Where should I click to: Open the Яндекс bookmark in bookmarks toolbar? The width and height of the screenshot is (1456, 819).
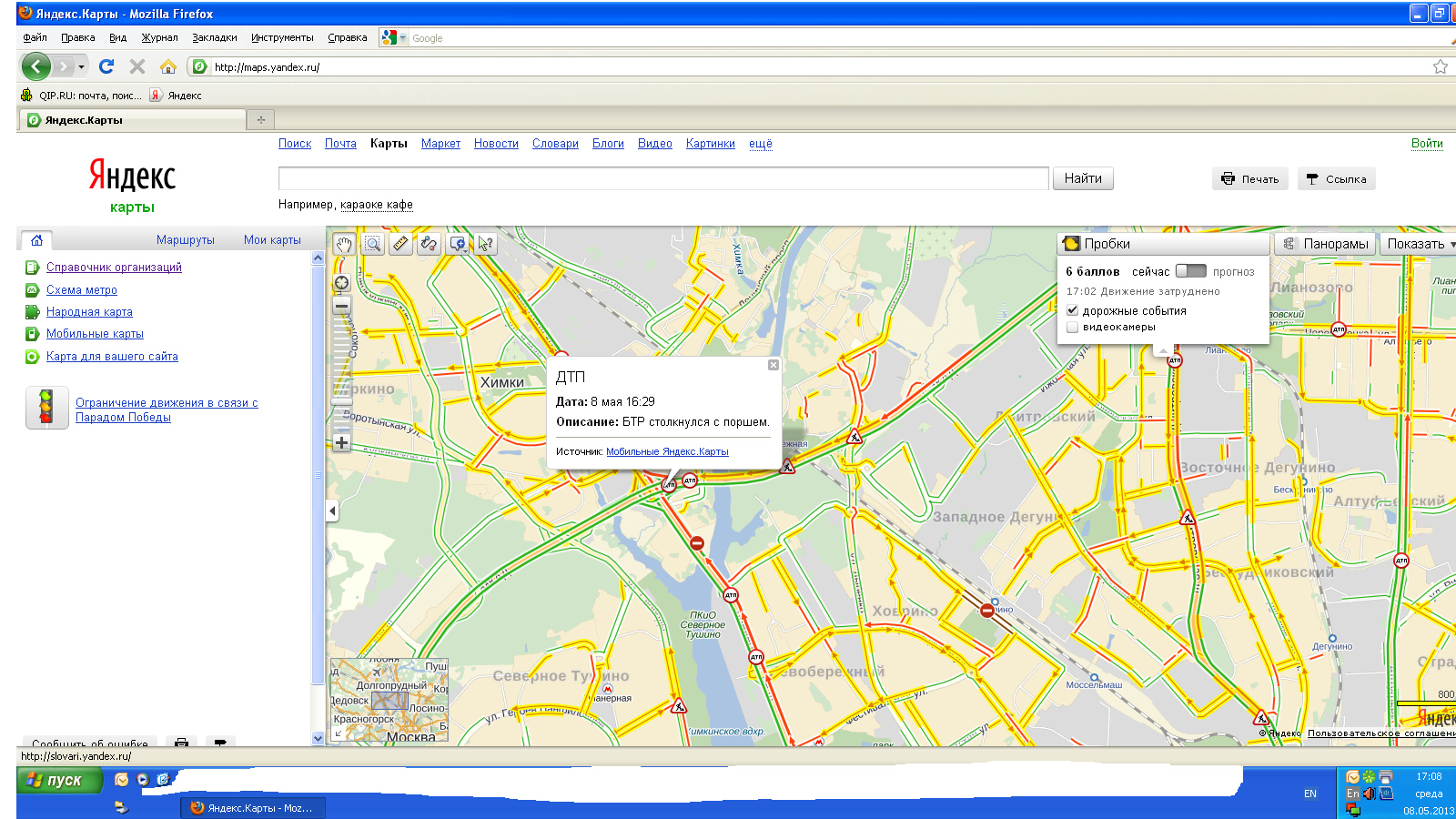click(176, 95)
